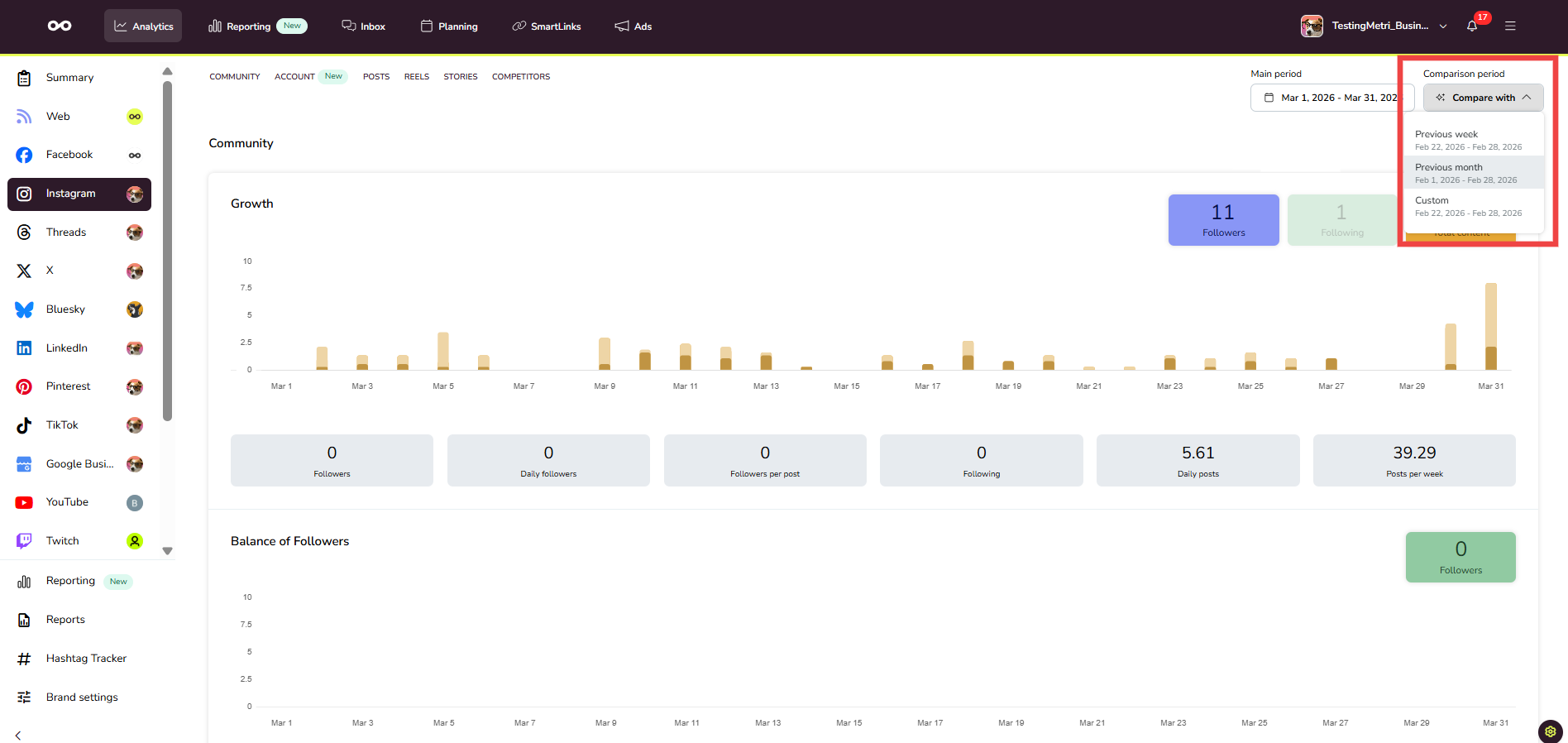Click the bottom Following 0 stat card
The image size is (1568, 743).
click(982, 461)
